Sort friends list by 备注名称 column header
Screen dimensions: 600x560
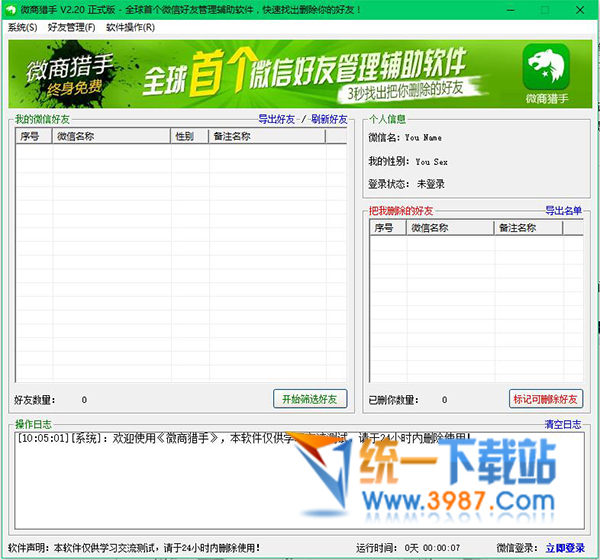tap(267, 136)
